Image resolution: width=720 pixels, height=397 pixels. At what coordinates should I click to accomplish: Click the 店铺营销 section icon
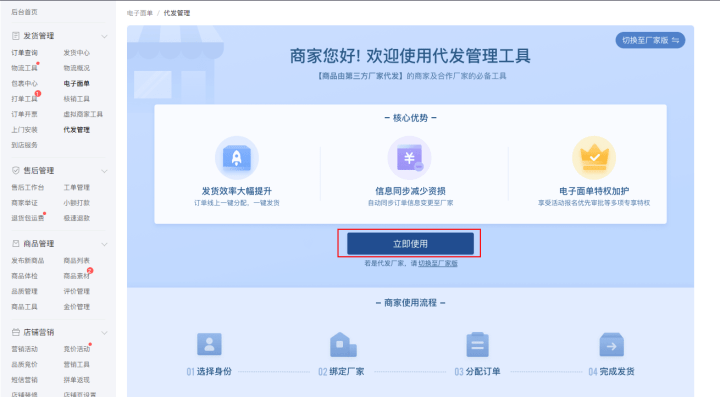[x=16, y=332]
